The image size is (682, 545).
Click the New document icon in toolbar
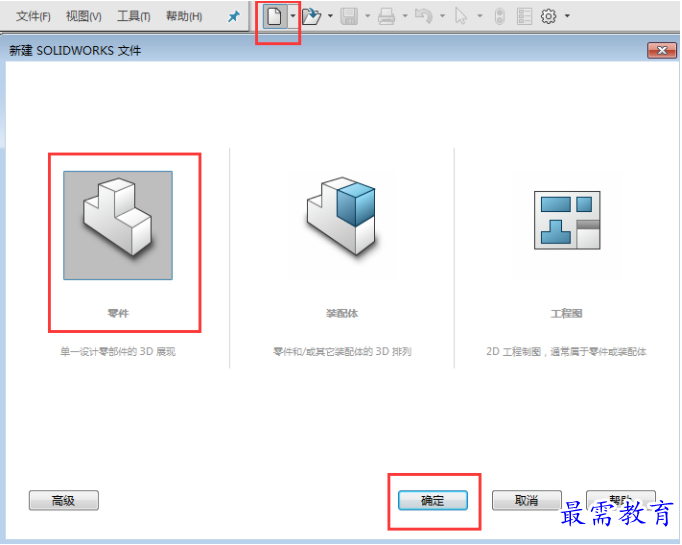tap(274, 17)
